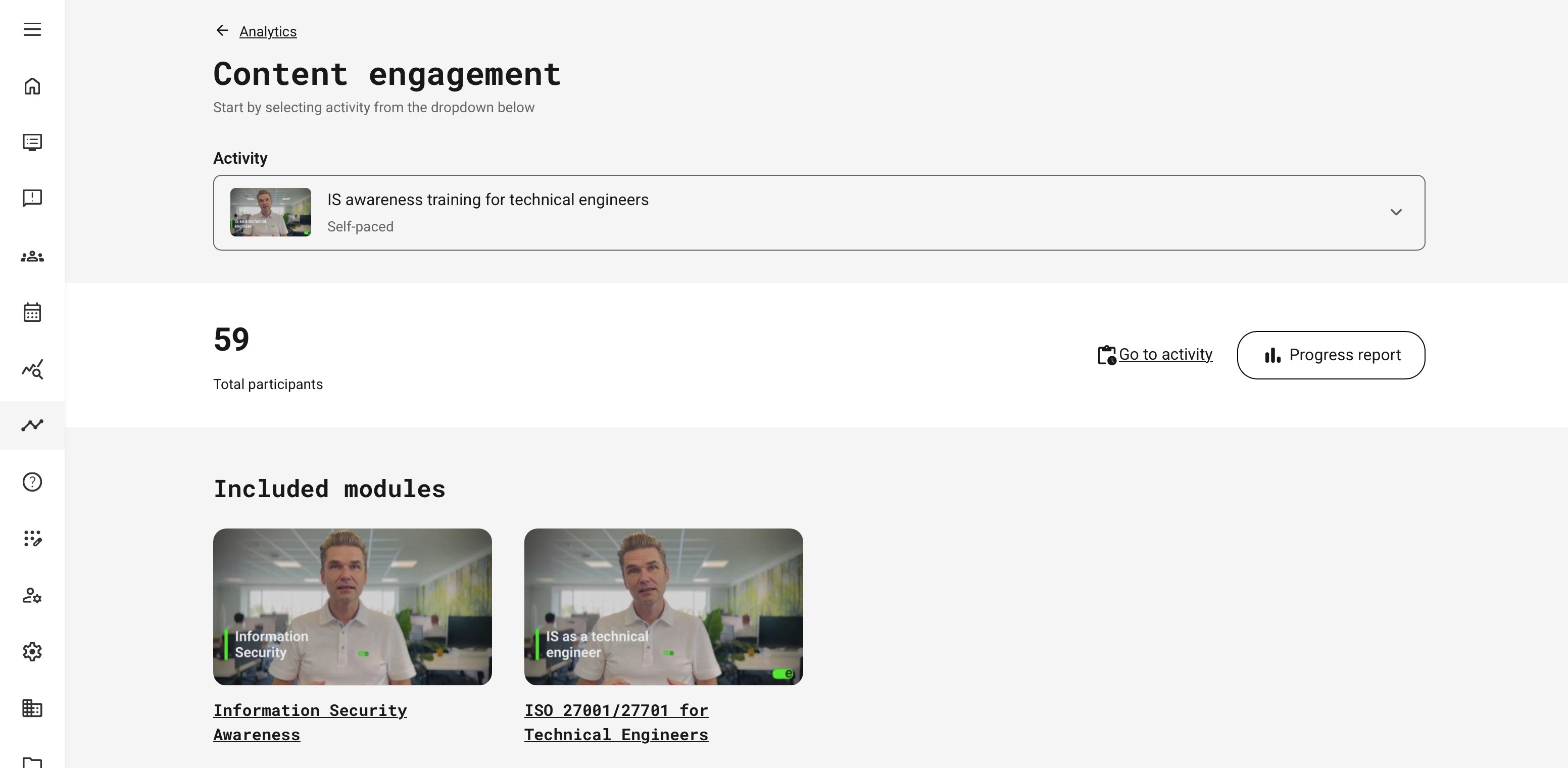Click the back arrow beside Analytics
This screenshot has width=1568, height=768.
click(222, 30)
